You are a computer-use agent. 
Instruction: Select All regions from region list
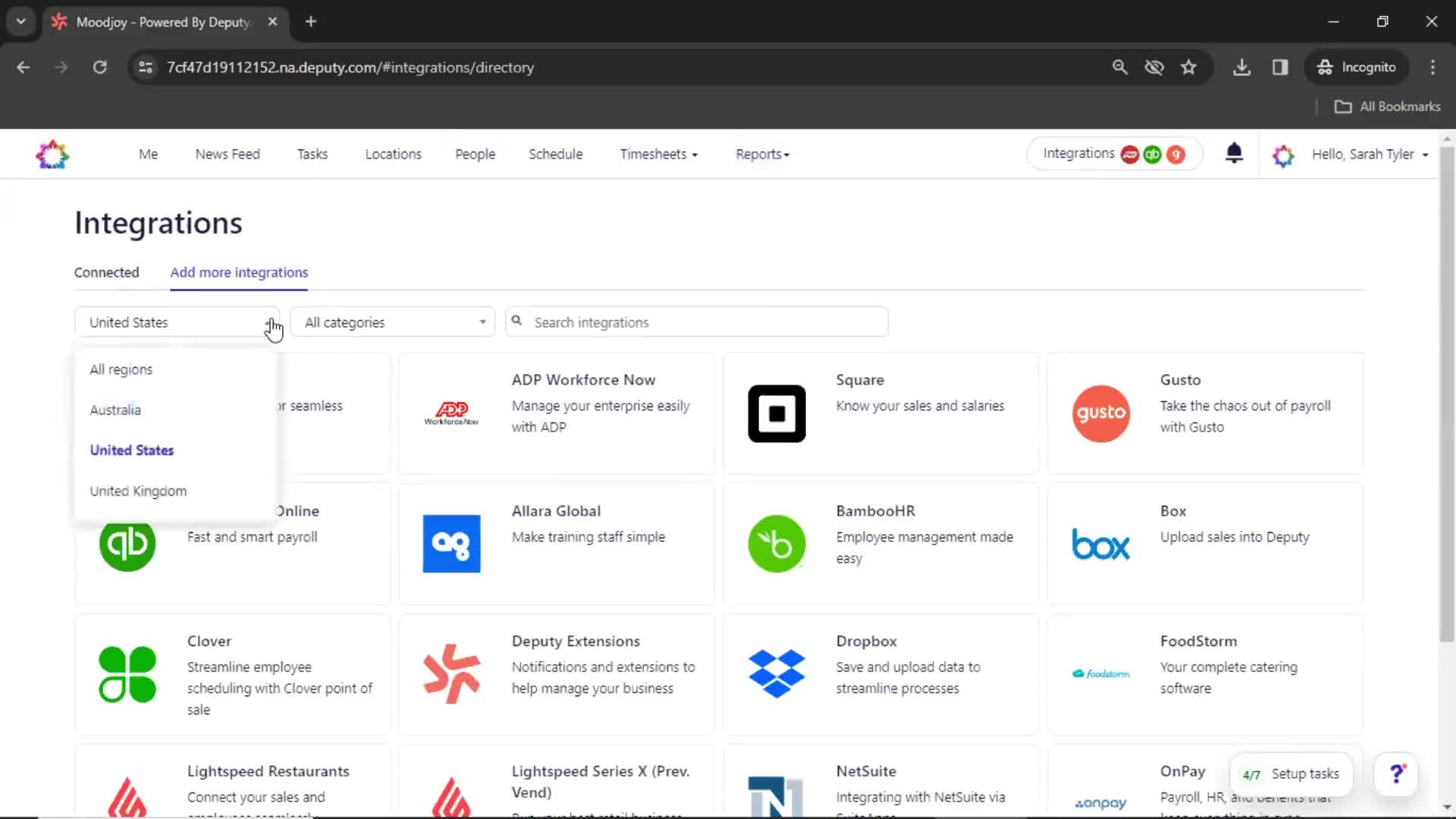click(x=121, y=369)
